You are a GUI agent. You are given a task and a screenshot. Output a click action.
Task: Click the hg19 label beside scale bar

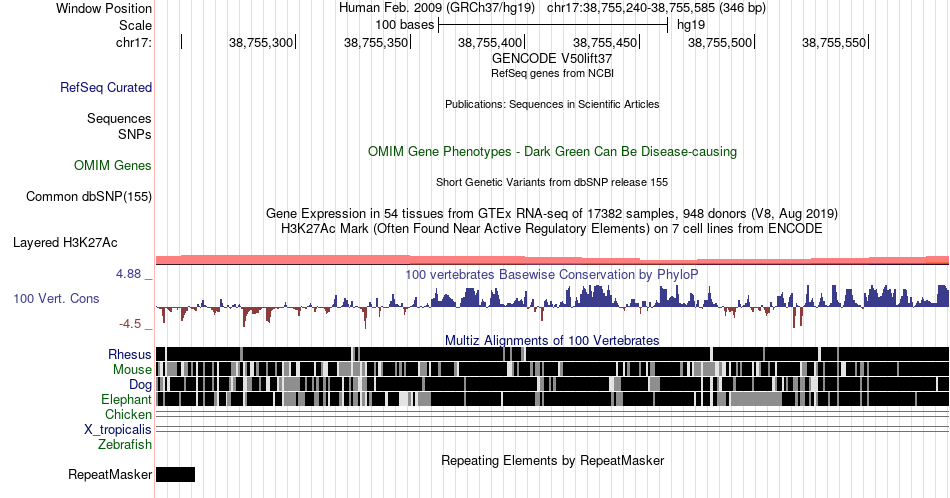tap(691, 25)
